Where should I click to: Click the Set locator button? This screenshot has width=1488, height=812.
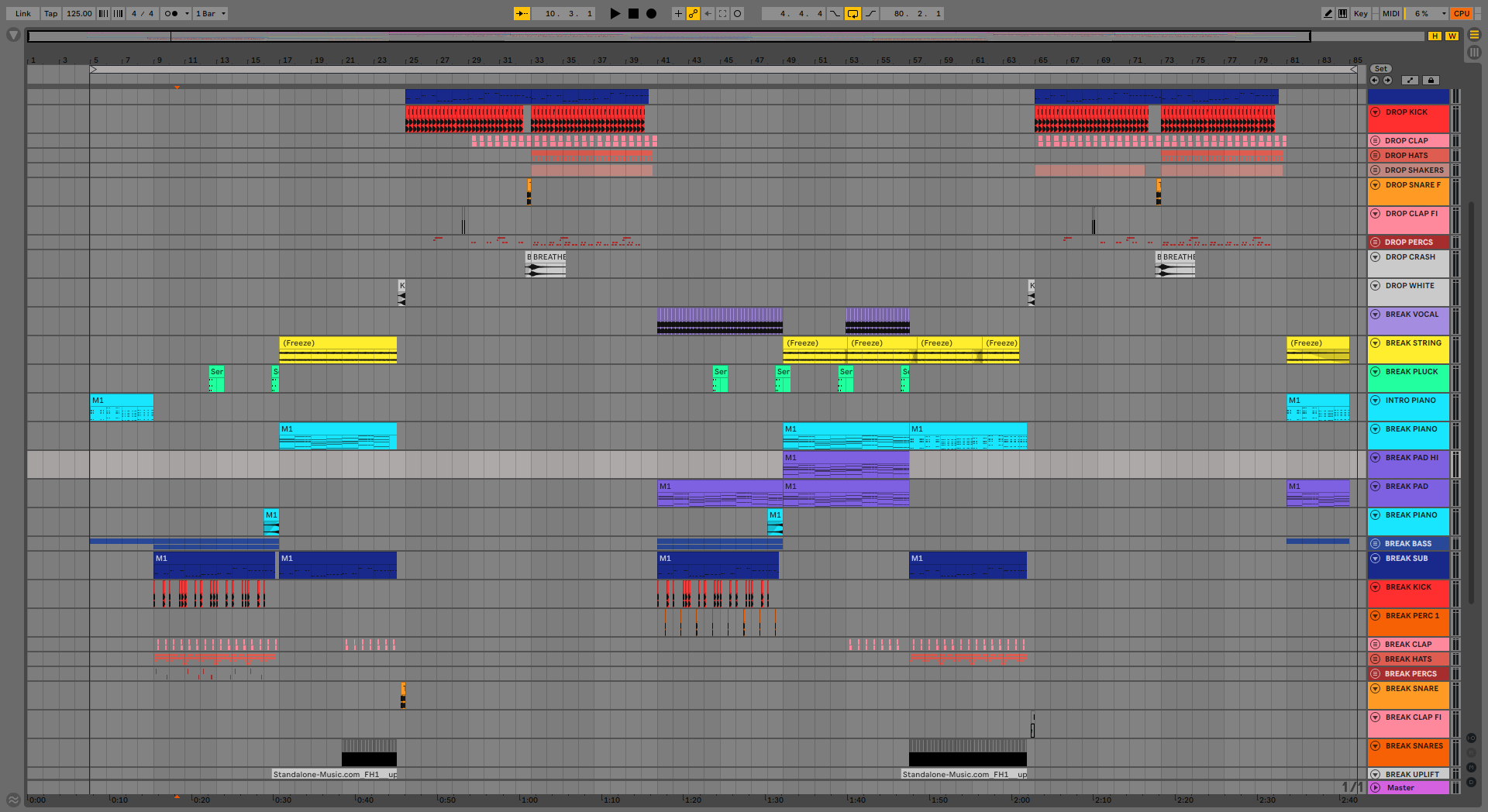pyautogui.click(x=1380, y=69)
